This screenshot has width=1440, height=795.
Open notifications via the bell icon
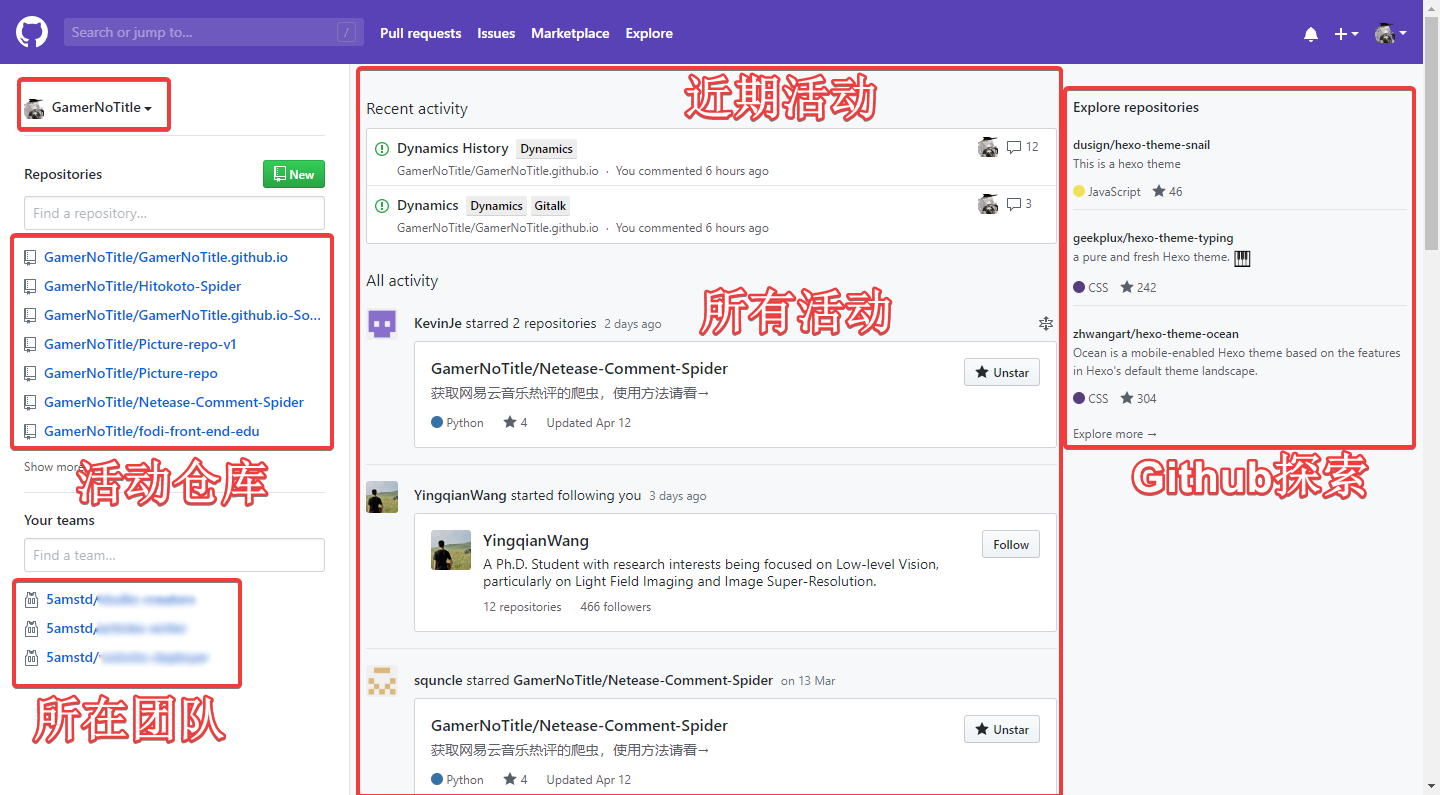1310,33
